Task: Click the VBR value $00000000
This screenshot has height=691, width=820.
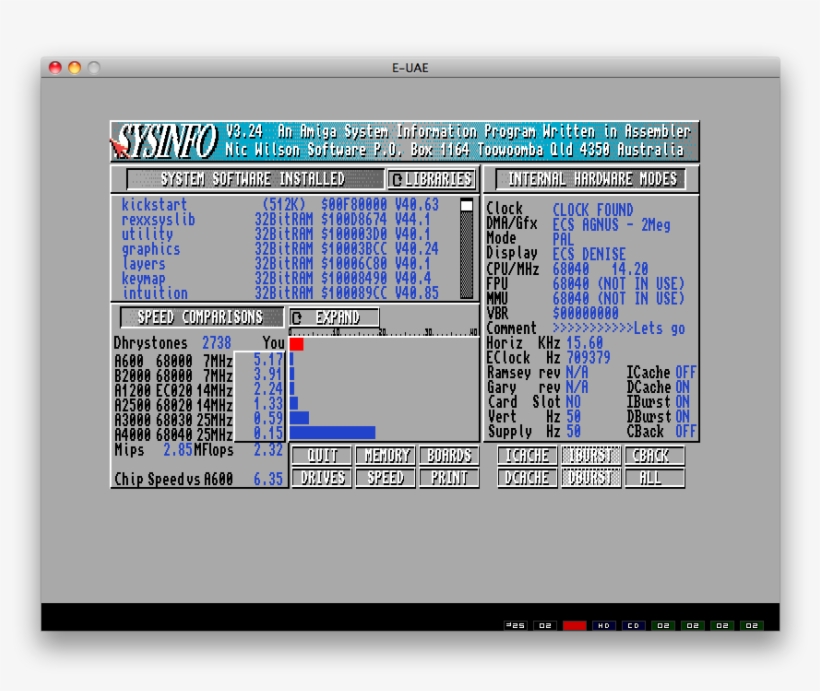Action: (585, 313)
